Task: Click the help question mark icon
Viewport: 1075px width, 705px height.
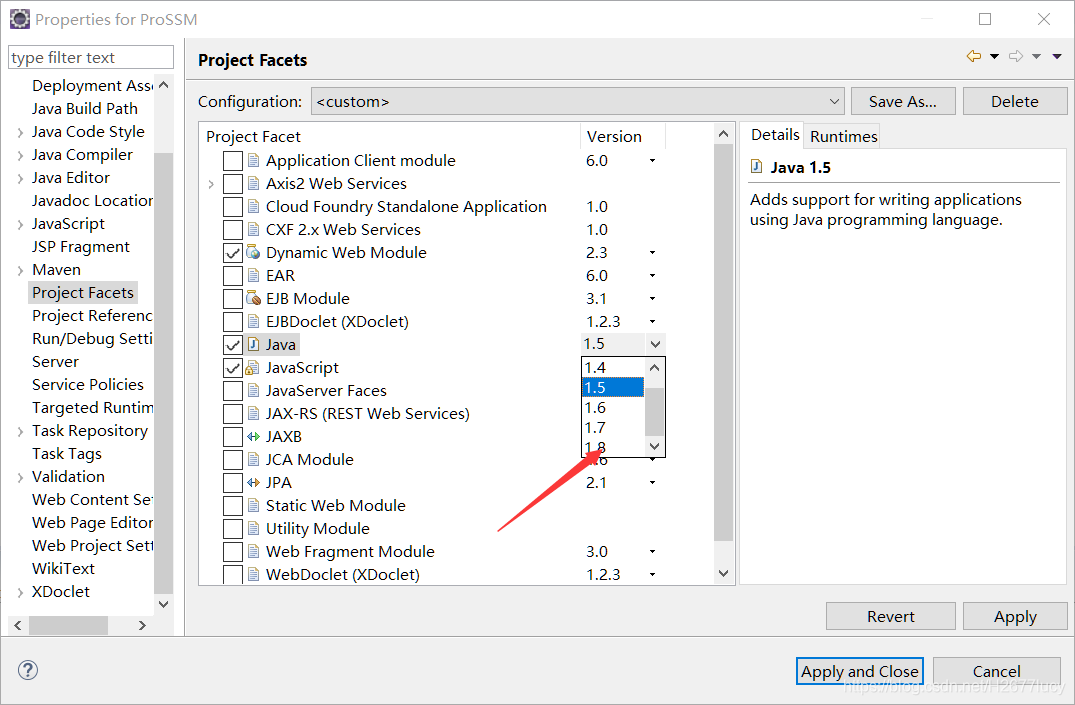Action: coord(28,670)
